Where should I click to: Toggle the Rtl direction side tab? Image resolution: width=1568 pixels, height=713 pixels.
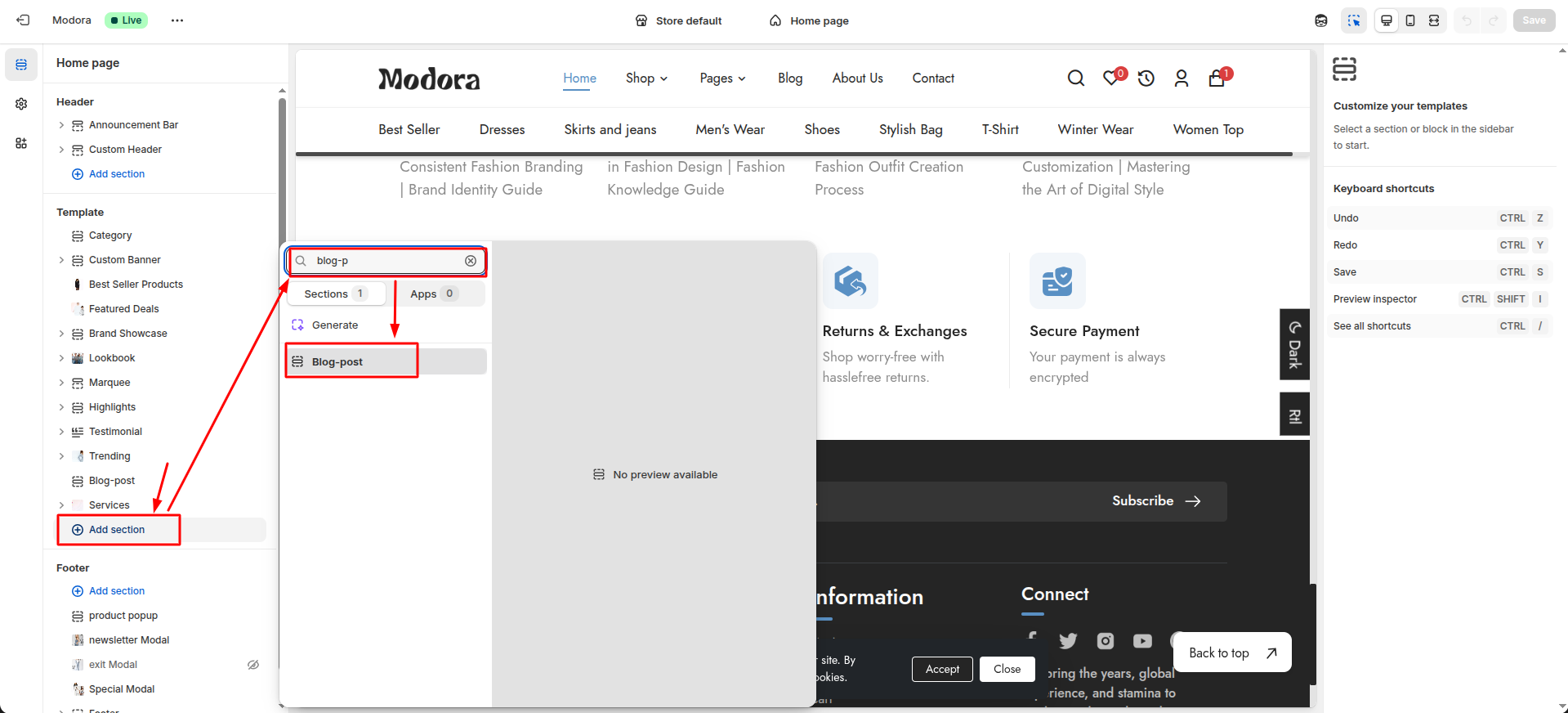(1294, 415)
